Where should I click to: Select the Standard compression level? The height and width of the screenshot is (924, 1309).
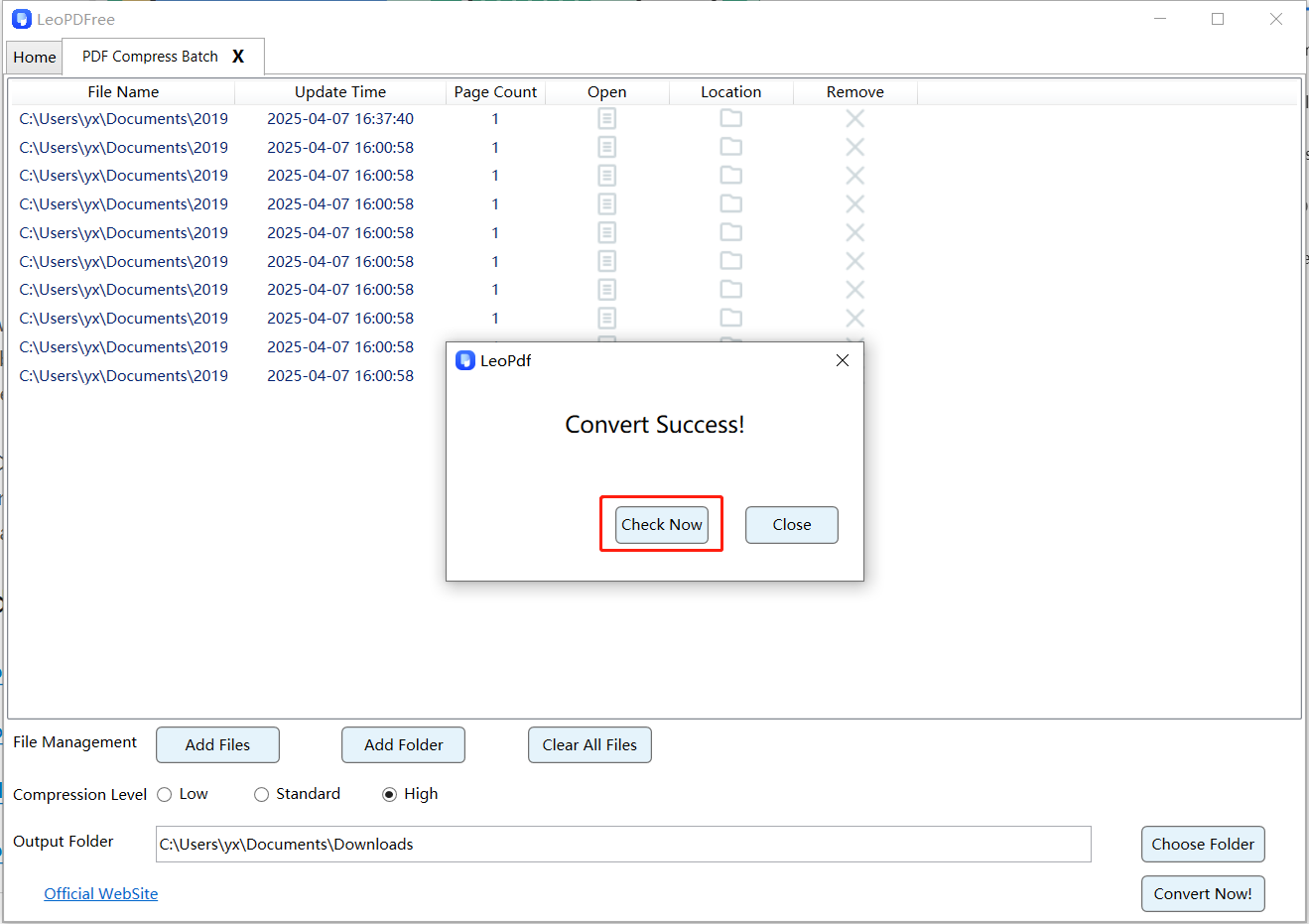(x=261, y=794)
